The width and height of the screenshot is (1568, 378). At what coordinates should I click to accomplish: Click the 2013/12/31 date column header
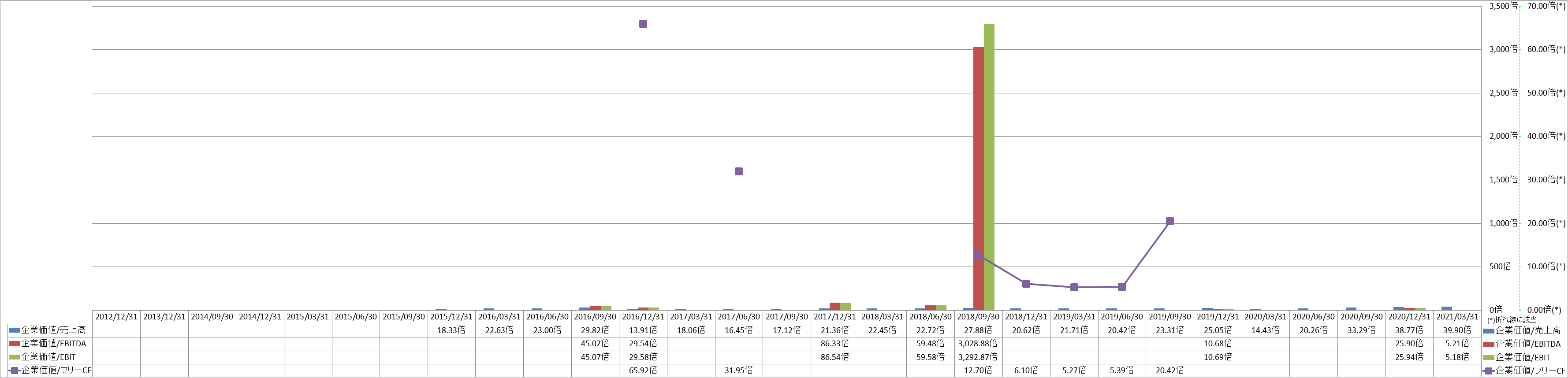click(x=164, y=316)
